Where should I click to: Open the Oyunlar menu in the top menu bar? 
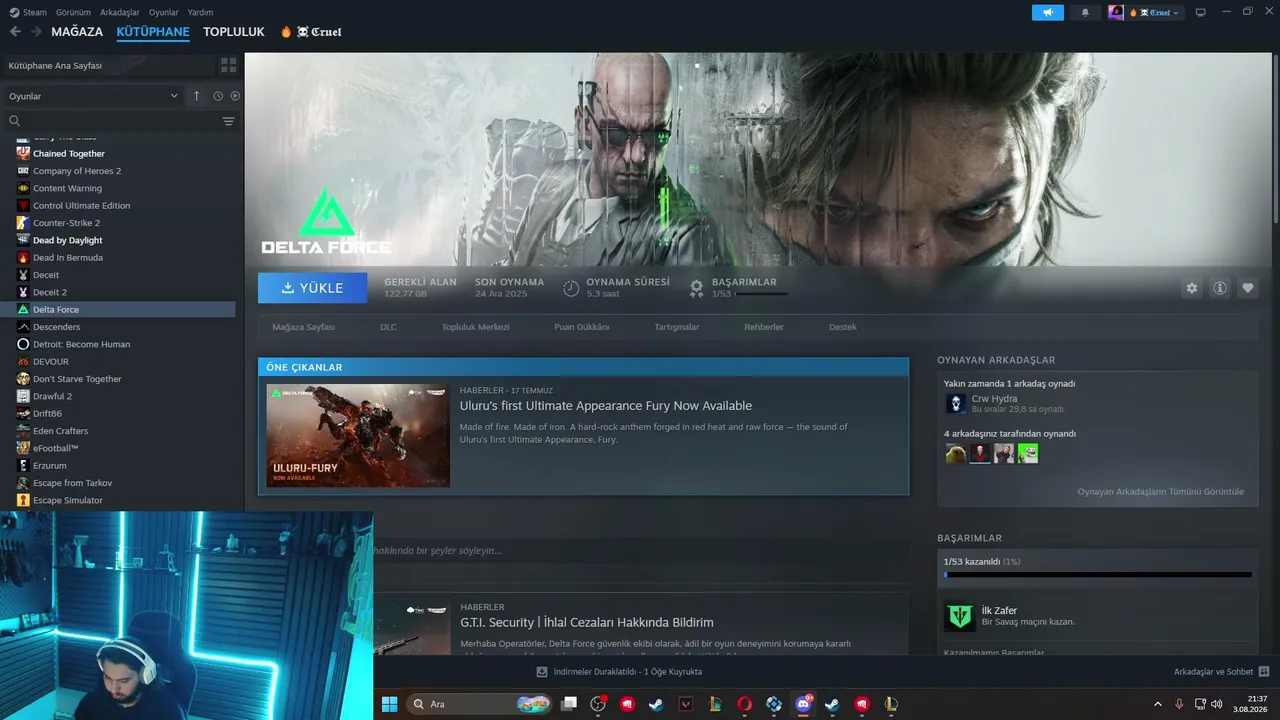[x=164, y=13]
